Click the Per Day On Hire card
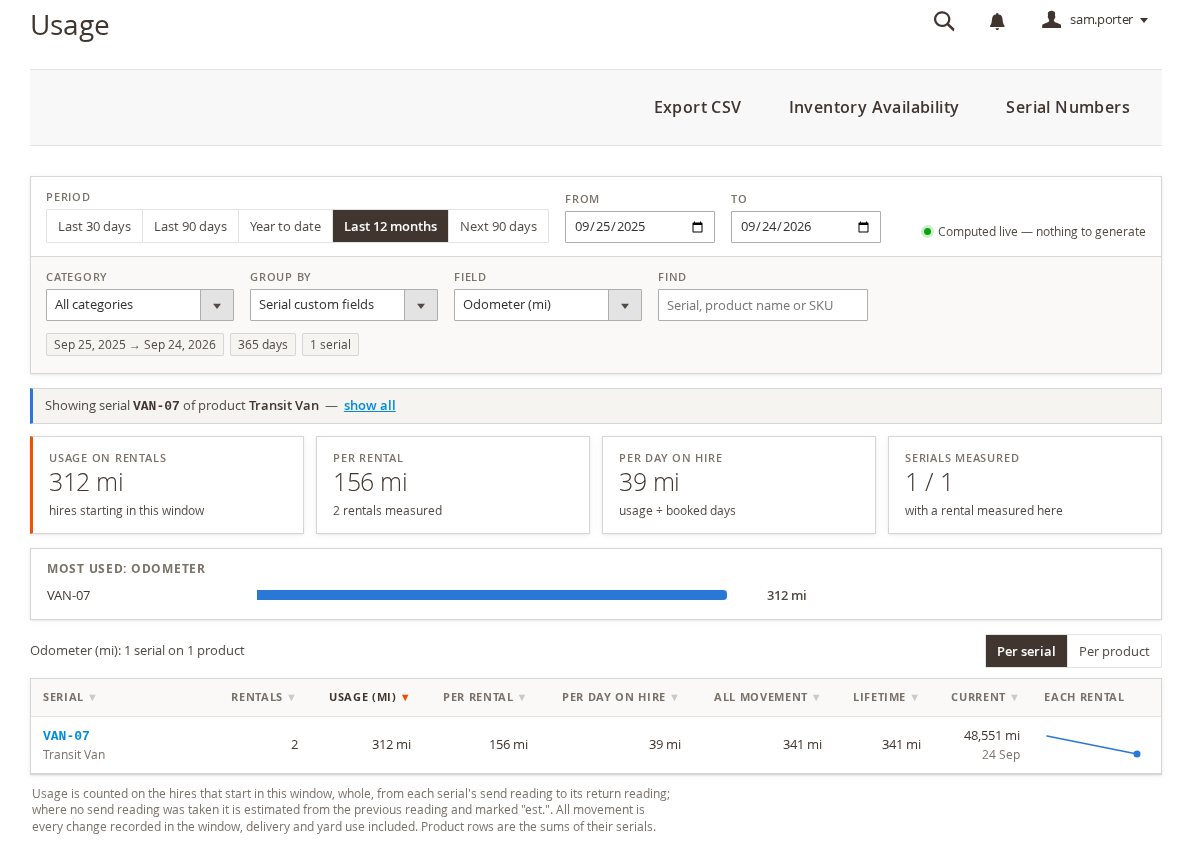The width and height of the screenshot is (1192, 841). click(739, 485)
